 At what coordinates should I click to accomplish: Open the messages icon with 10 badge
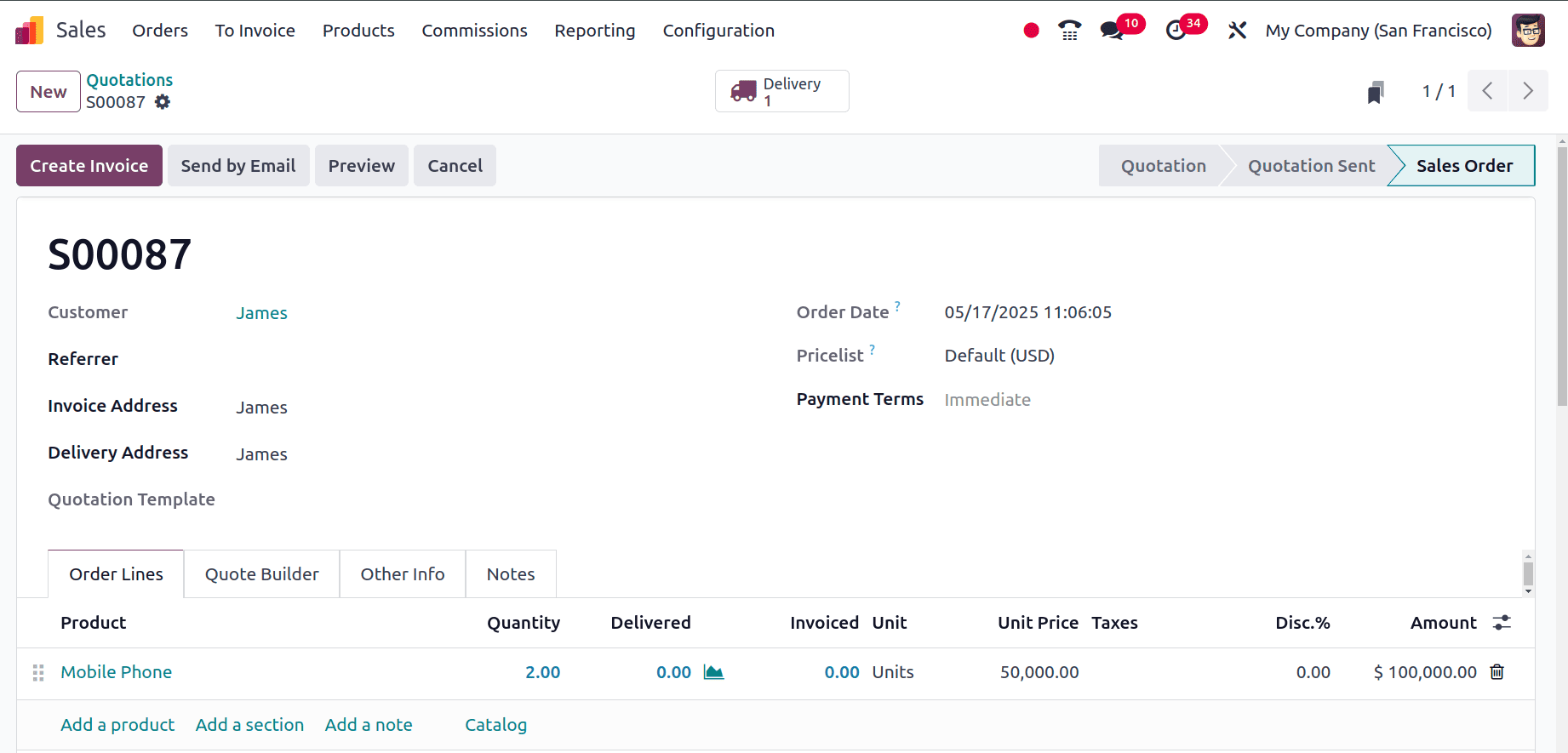1112,31
